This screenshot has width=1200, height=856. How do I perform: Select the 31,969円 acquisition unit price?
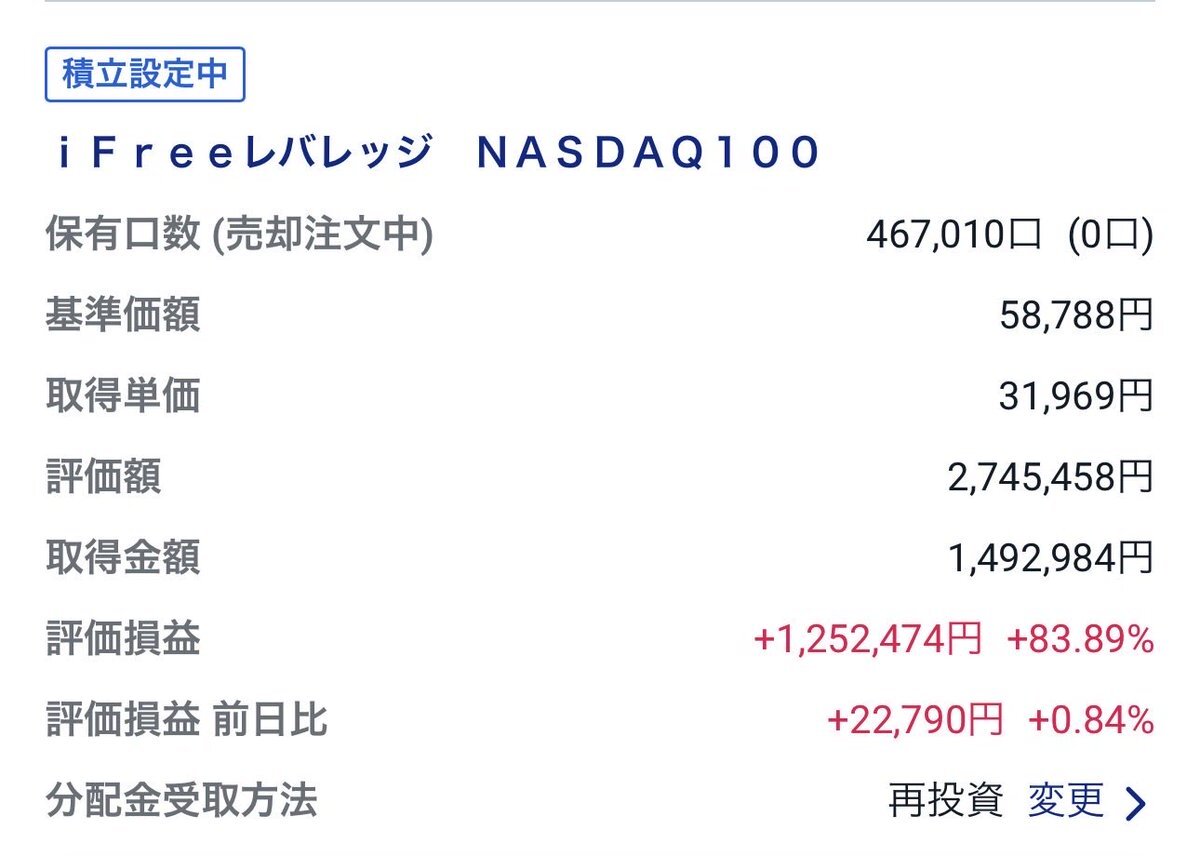(1076, 397)
